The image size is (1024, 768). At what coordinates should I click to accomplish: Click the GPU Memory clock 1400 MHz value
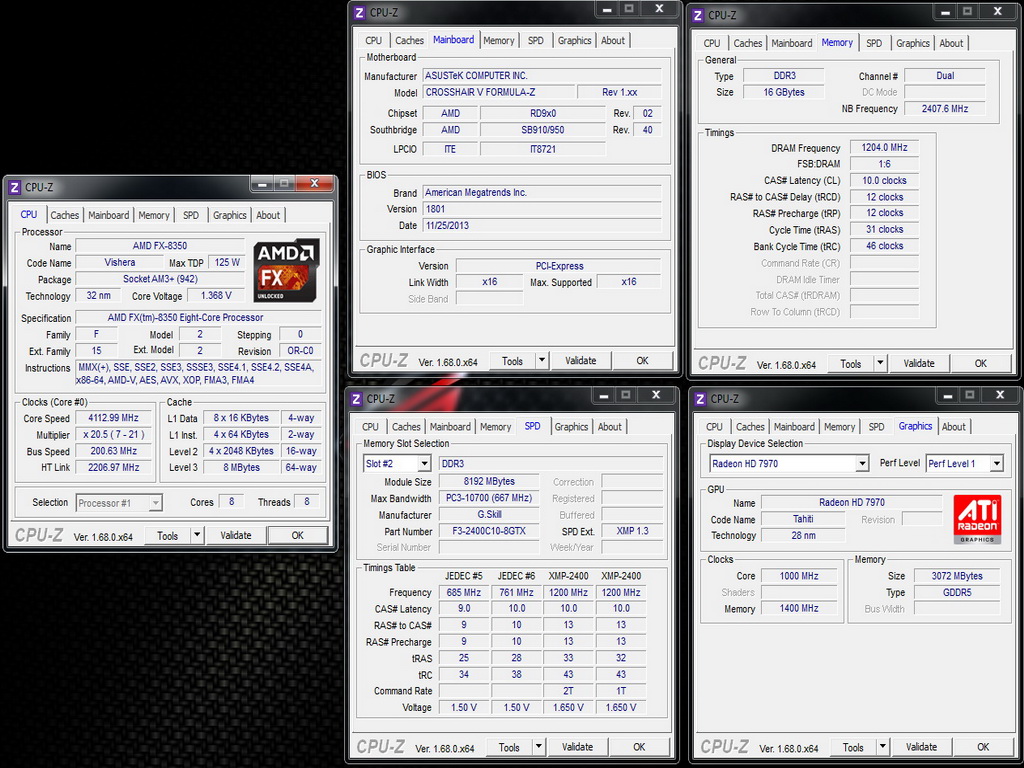[x=799, y=609]
